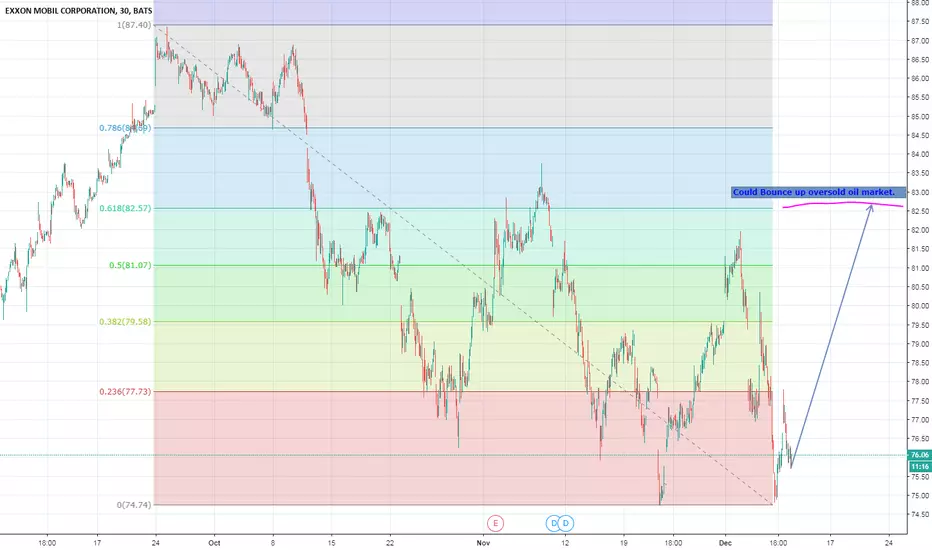Click the date 15 on the time axis
932x550 pixels.
click(332, 543)
